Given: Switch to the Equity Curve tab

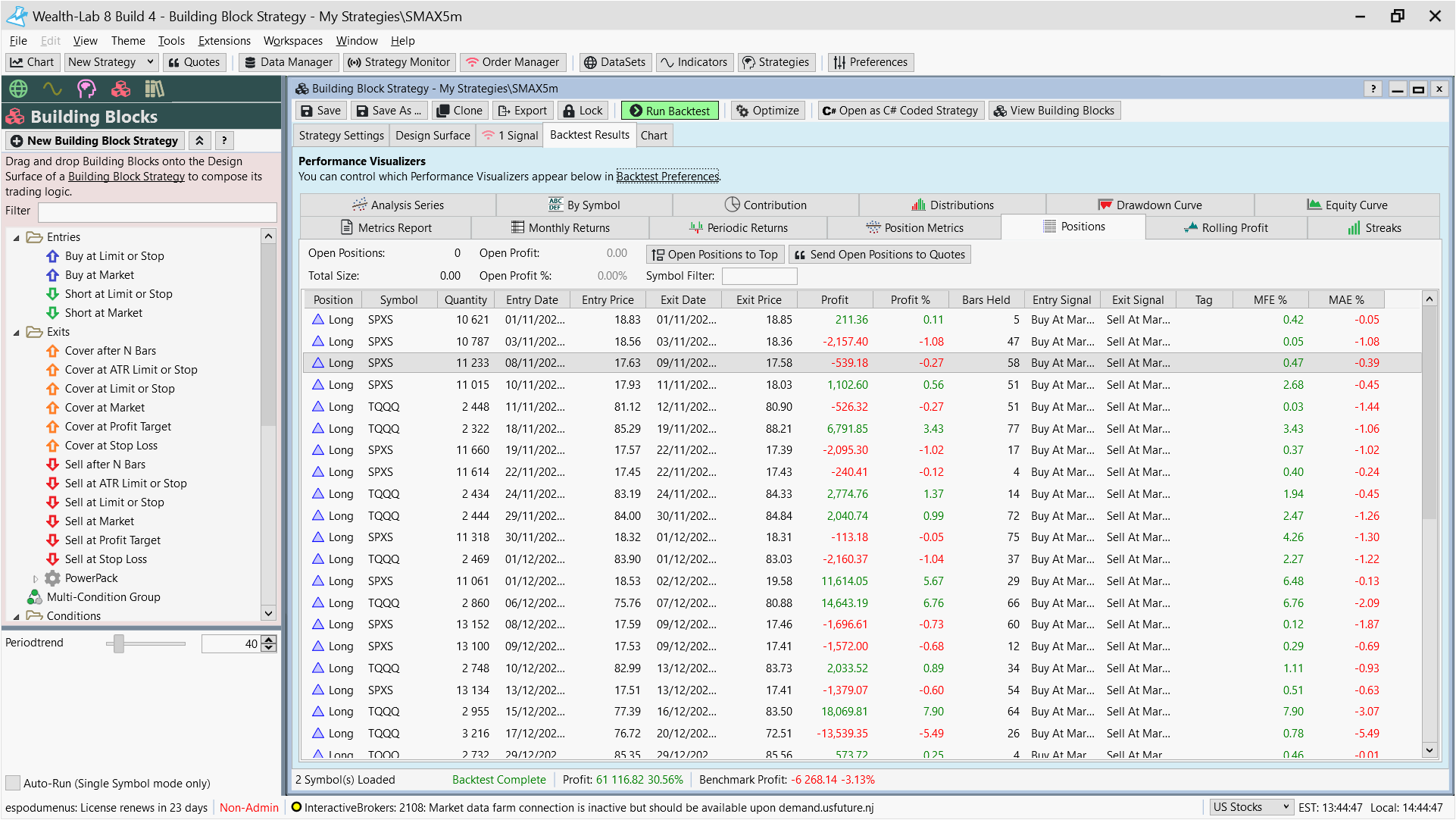Looking at the screenshot, I should click(1347, 205).
